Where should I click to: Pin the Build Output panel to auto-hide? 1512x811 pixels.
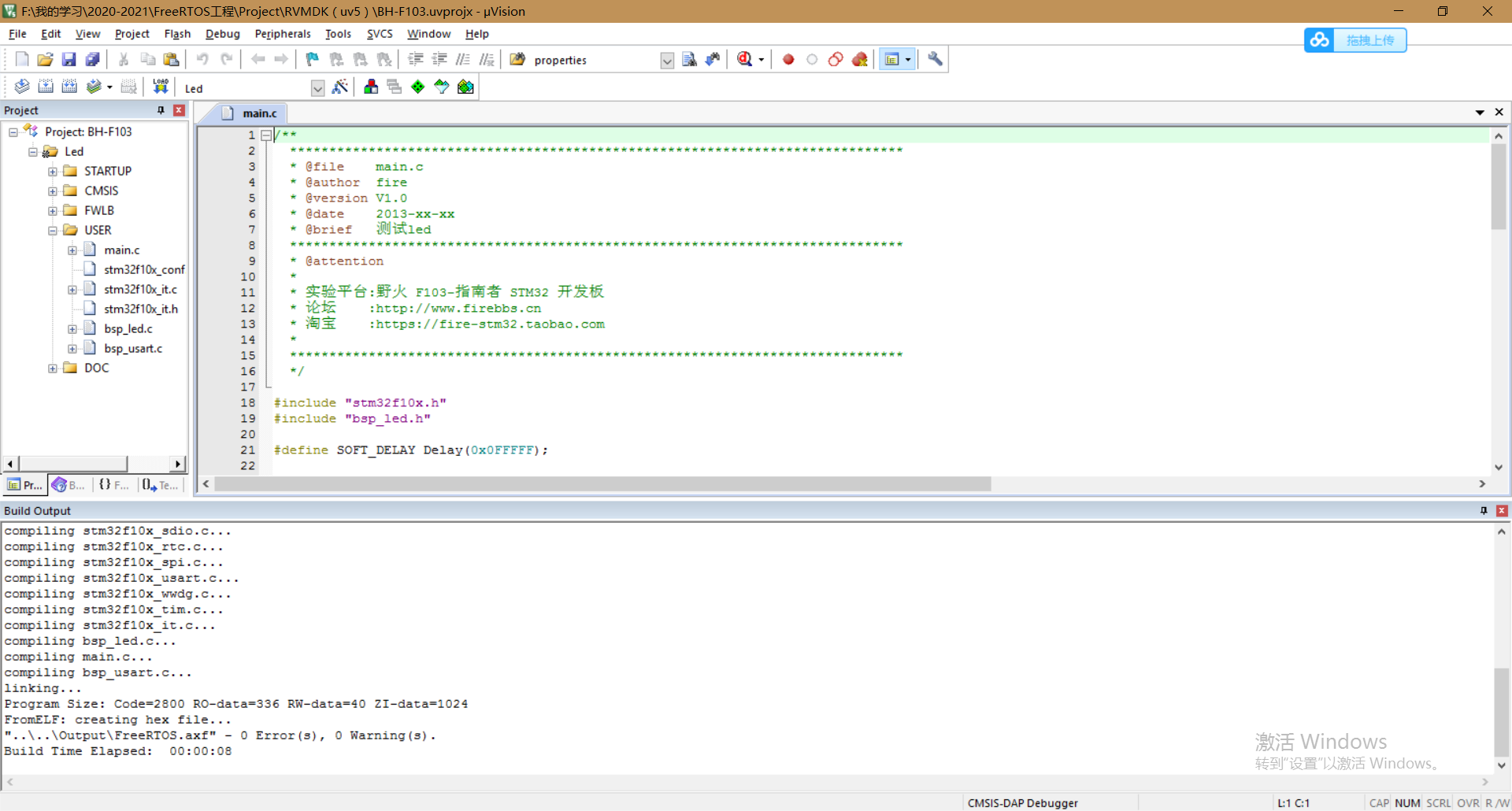(x=1484, y=510)
